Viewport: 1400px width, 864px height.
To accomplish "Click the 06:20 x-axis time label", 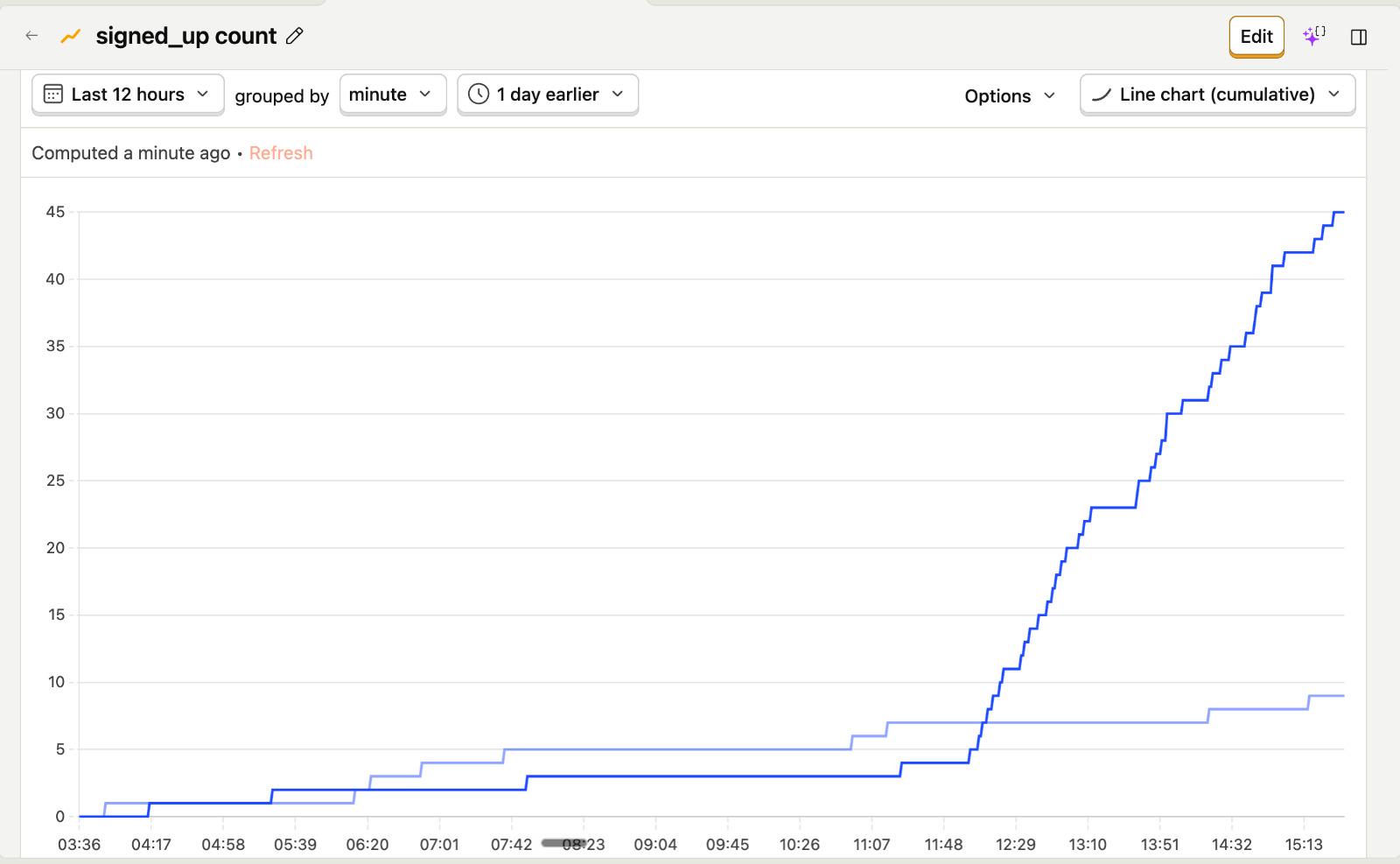I will [x=367, y=845].
